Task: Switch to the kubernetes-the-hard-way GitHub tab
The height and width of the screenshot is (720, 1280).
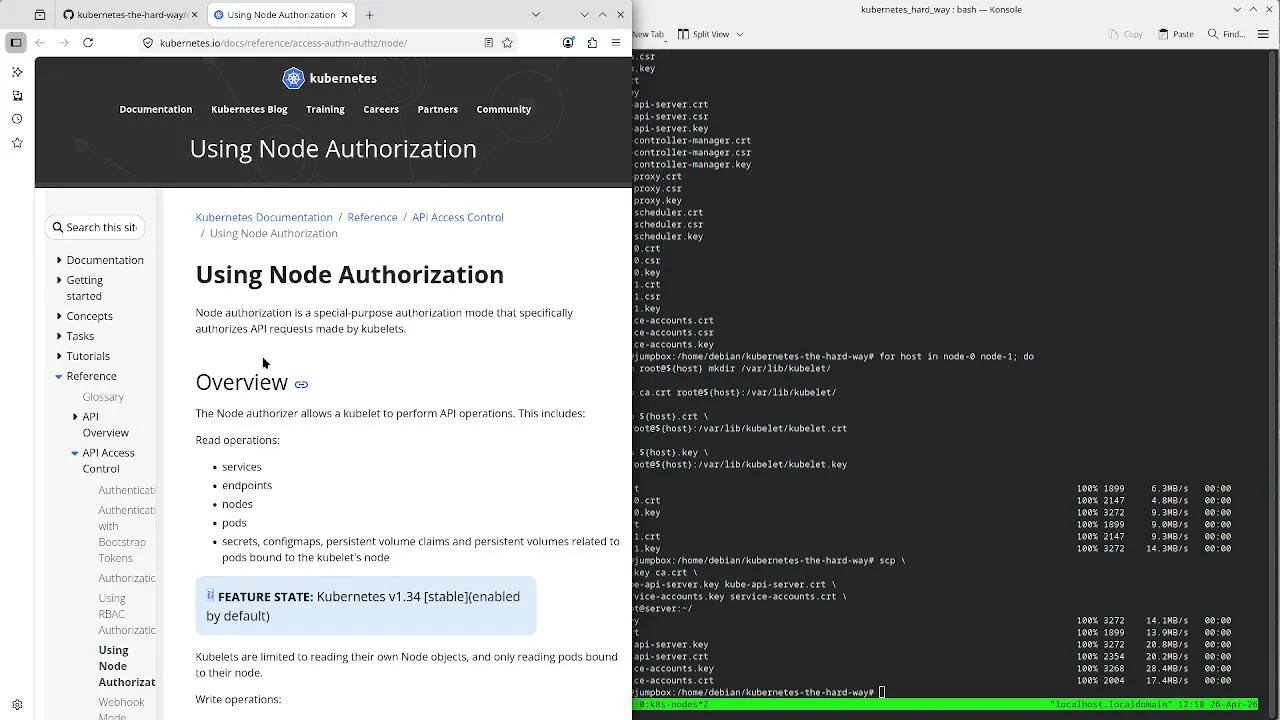Action: 128,15
